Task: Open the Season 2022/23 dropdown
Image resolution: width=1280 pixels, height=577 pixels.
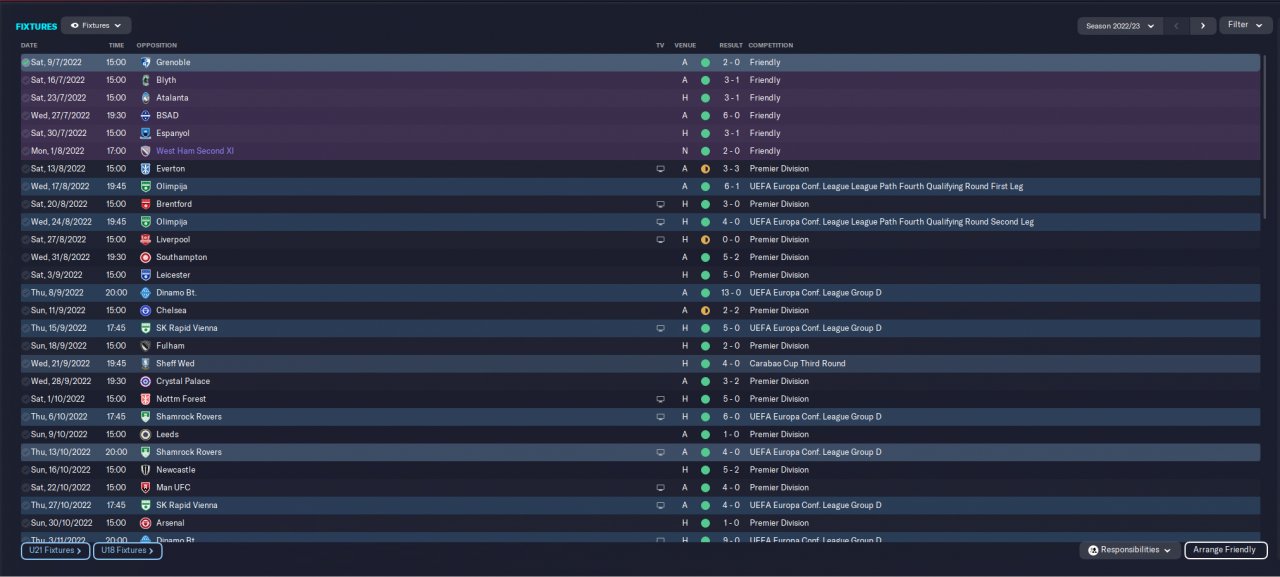Action: (1120, 26)
